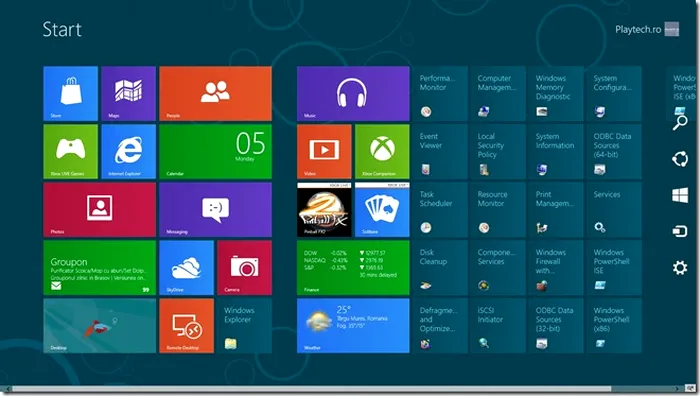The height and width of the screenshot is (396, 700).
Task: Open the SkyDrive tile
Action: click(187, 267)
